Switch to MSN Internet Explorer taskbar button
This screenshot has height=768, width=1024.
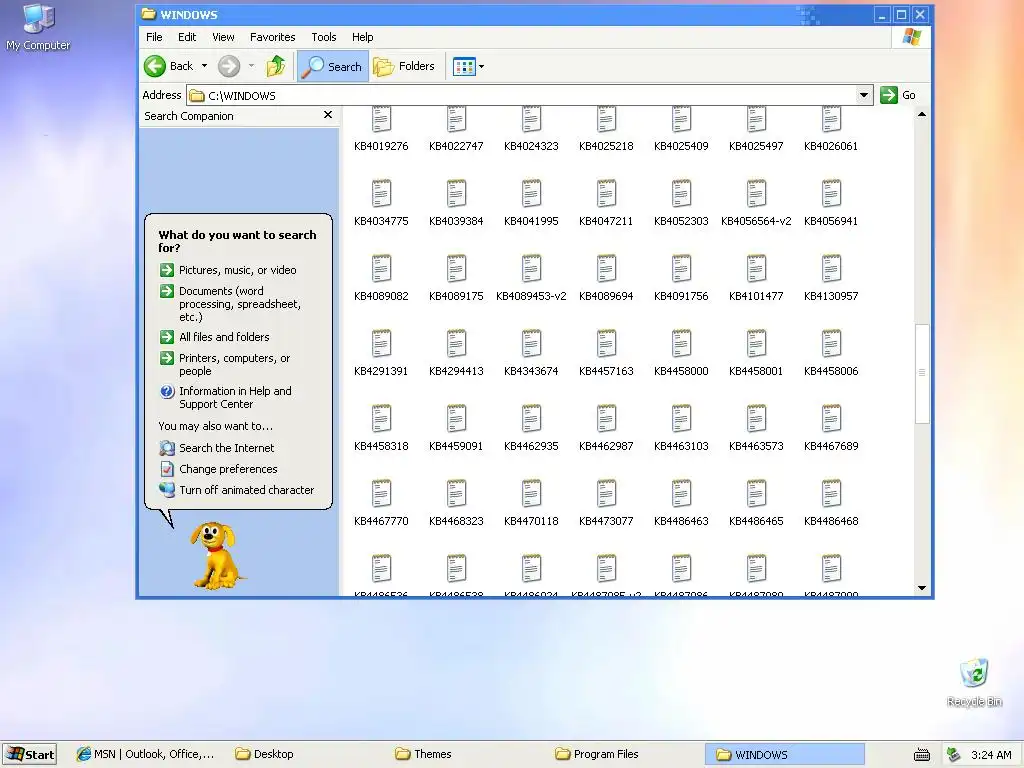[x=145, y=754]
